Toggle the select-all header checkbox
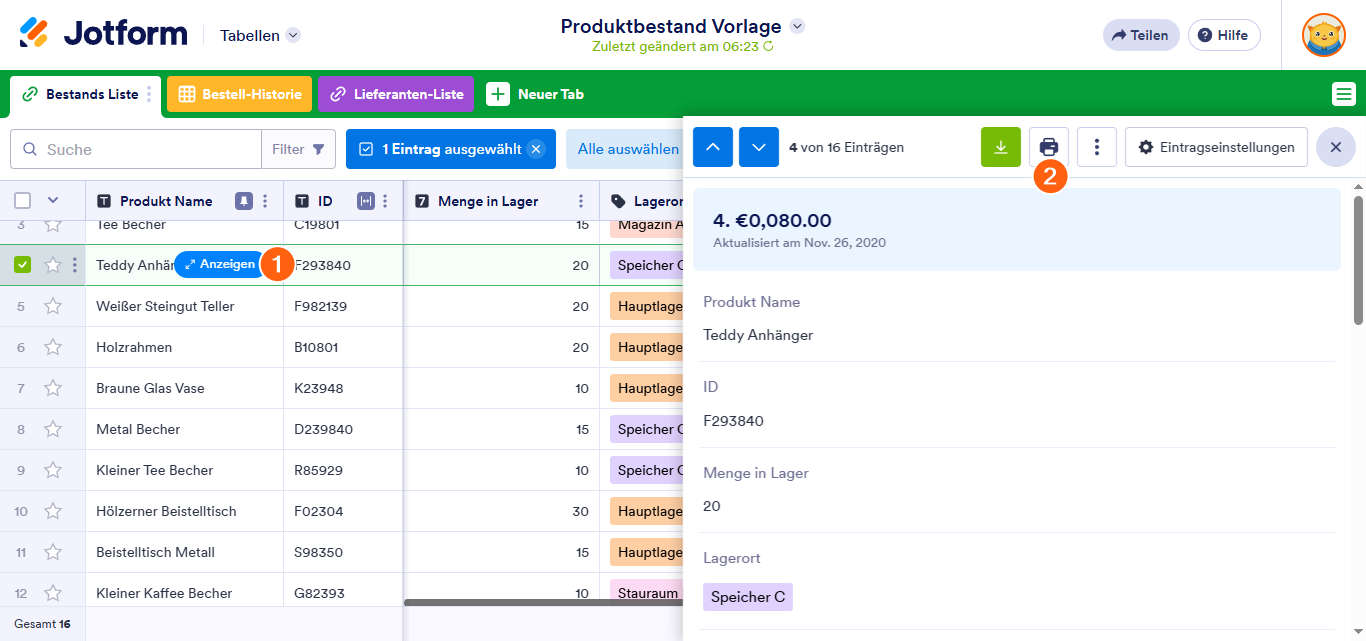Image resolution: width=1366 pixels, height=641 pixels. 23,201
